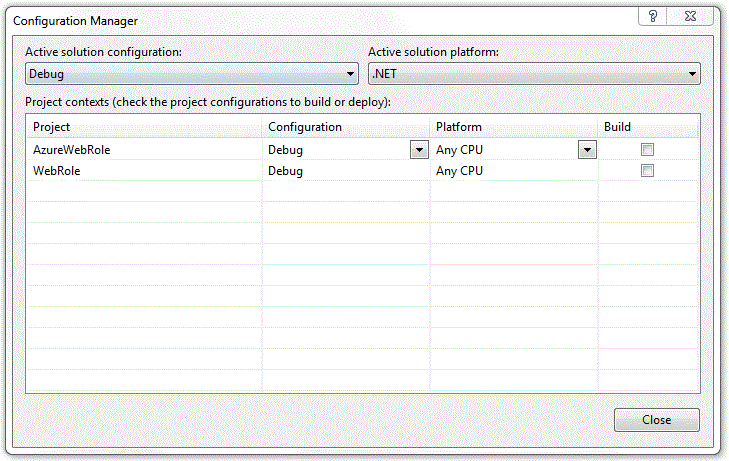Click the Project column header
This screenshot has height=461, width=729.
144,127
